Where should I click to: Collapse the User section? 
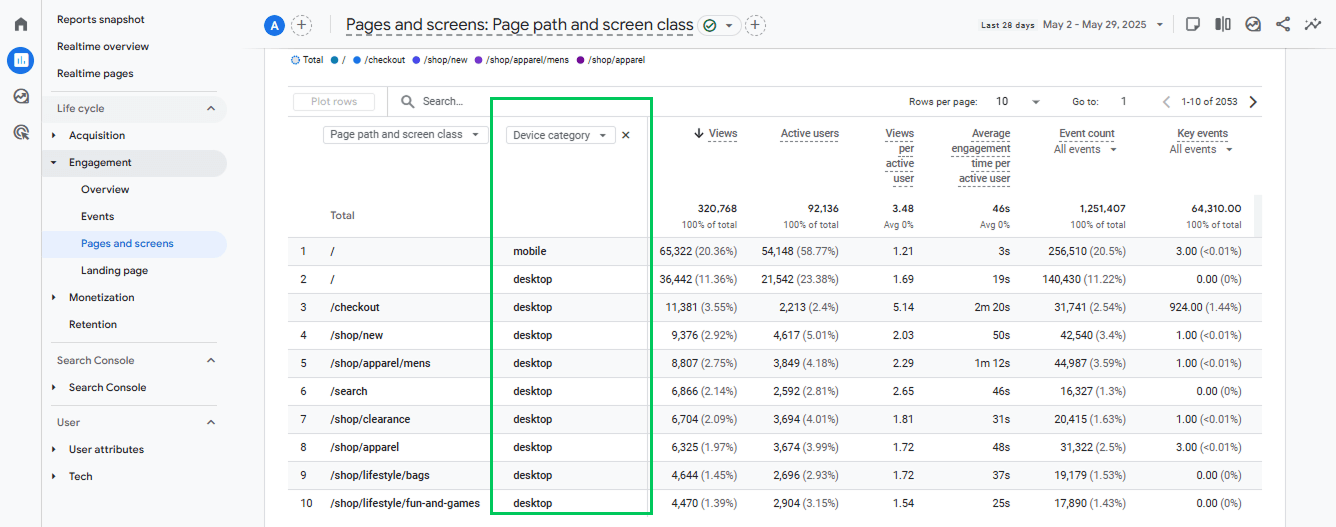(x=211, y=422)
